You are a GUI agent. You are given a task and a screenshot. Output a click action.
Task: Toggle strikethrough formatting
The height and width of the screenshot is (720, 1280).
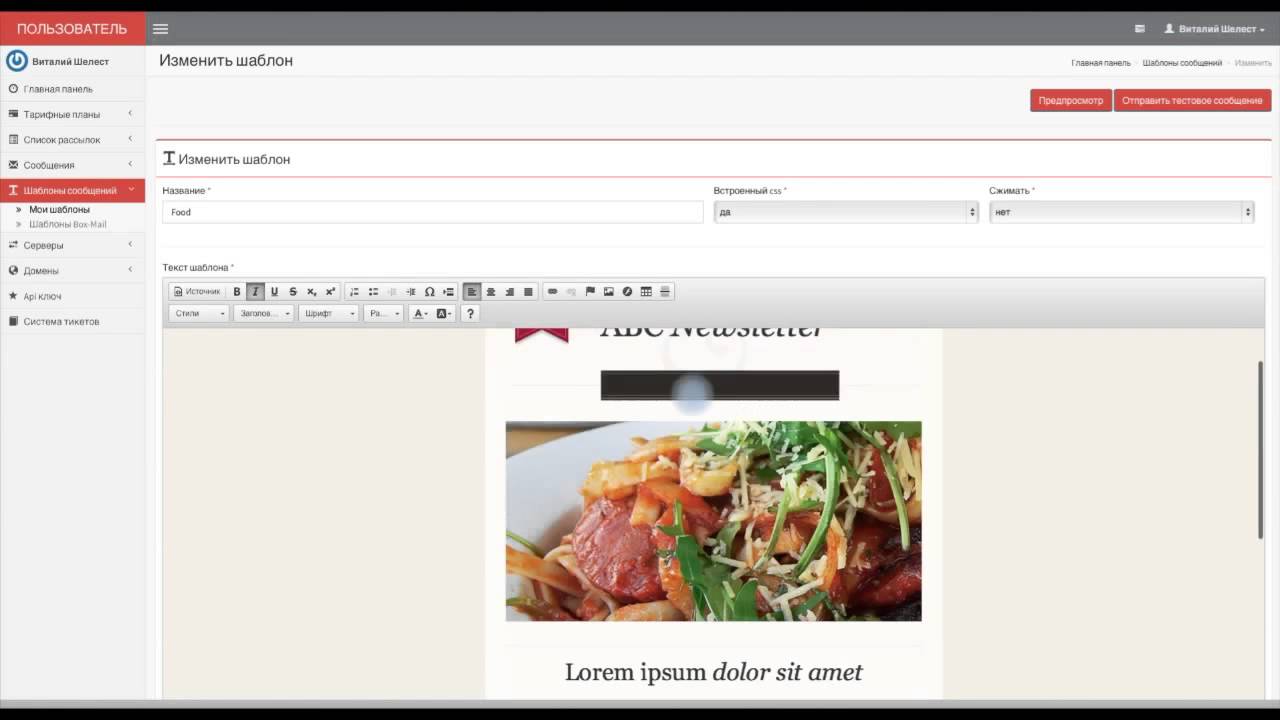click(x=293, y=292)
